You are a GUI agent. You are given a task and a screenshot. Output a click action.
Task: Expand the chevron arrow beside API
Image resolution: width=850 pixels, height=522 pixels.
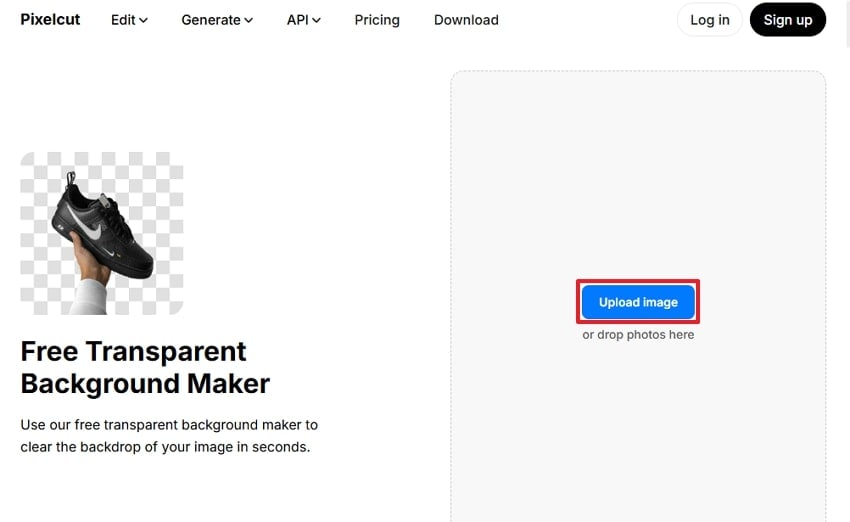(316, 20)
